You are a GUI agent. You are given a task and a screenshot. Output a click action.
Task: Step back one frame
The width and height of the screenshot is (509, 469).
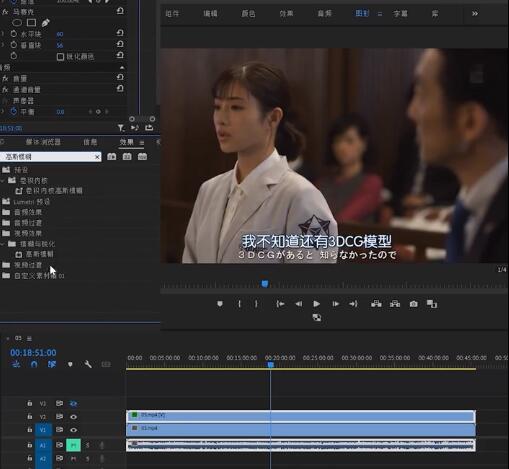(299, 304)
